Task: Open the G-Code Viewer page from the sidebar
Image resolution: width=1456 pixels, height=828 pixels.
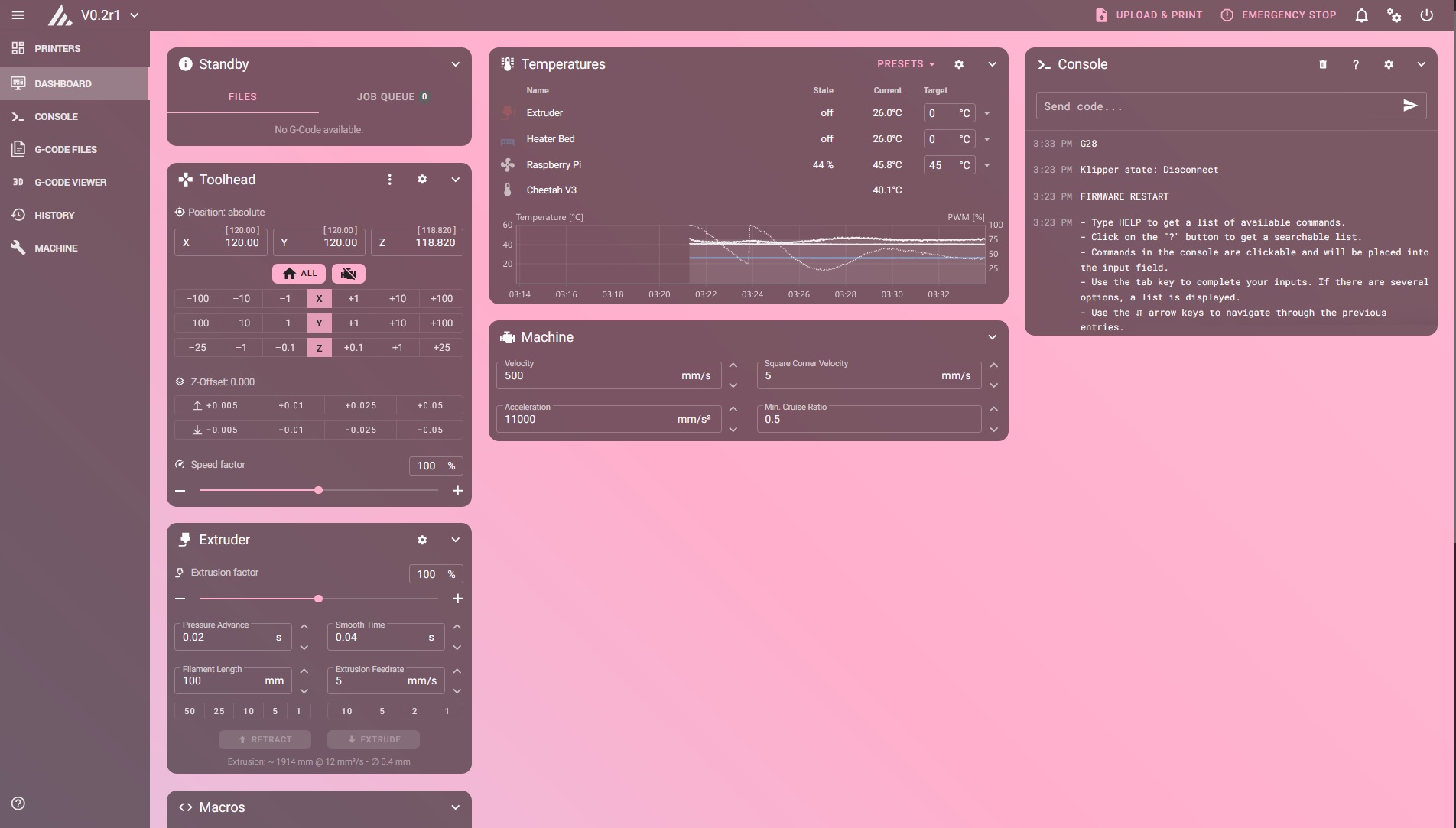Action: 70,182
